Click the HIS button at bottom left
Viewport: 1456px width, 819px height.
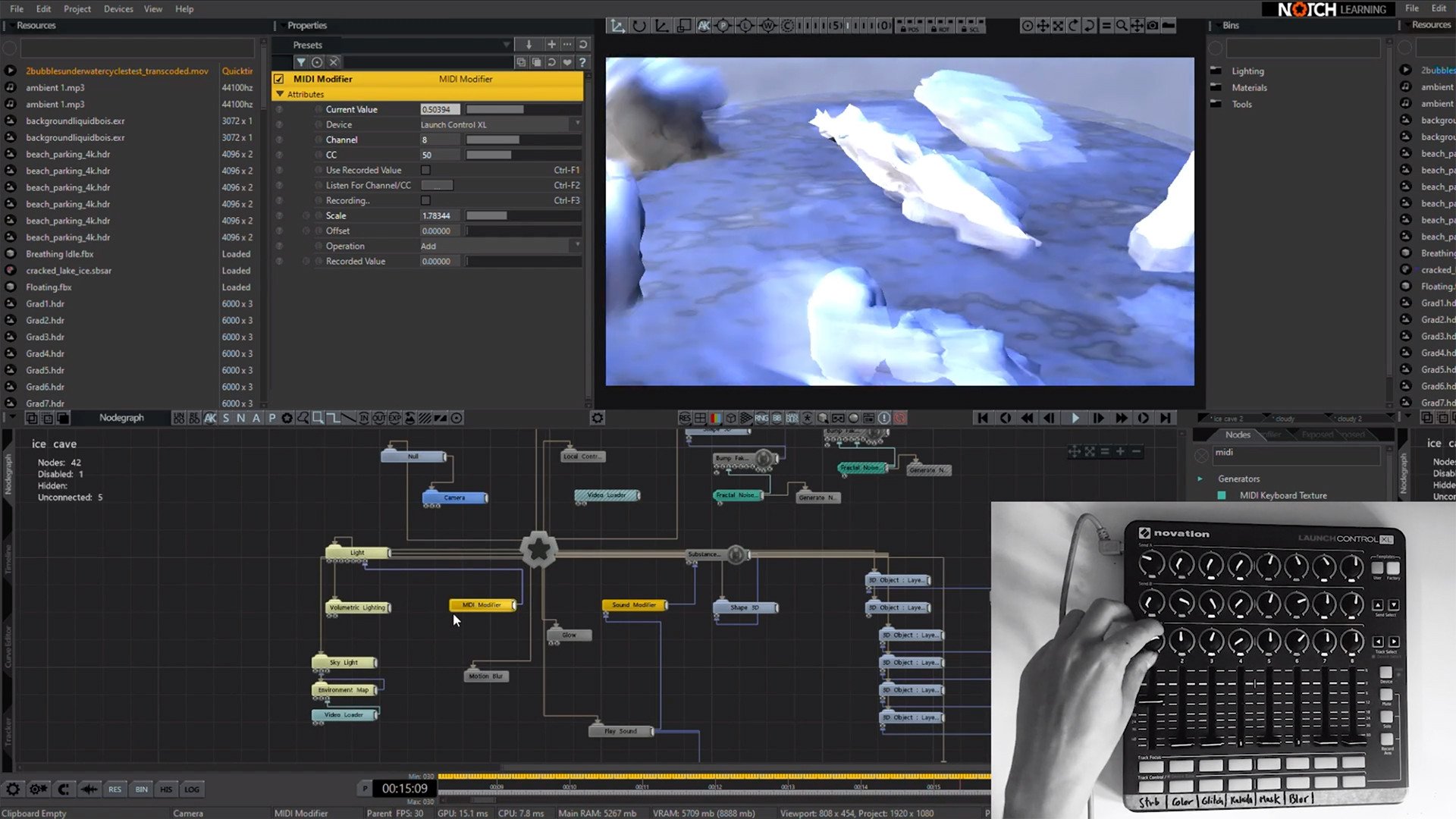pyautogui.click(x=166, y=789)
